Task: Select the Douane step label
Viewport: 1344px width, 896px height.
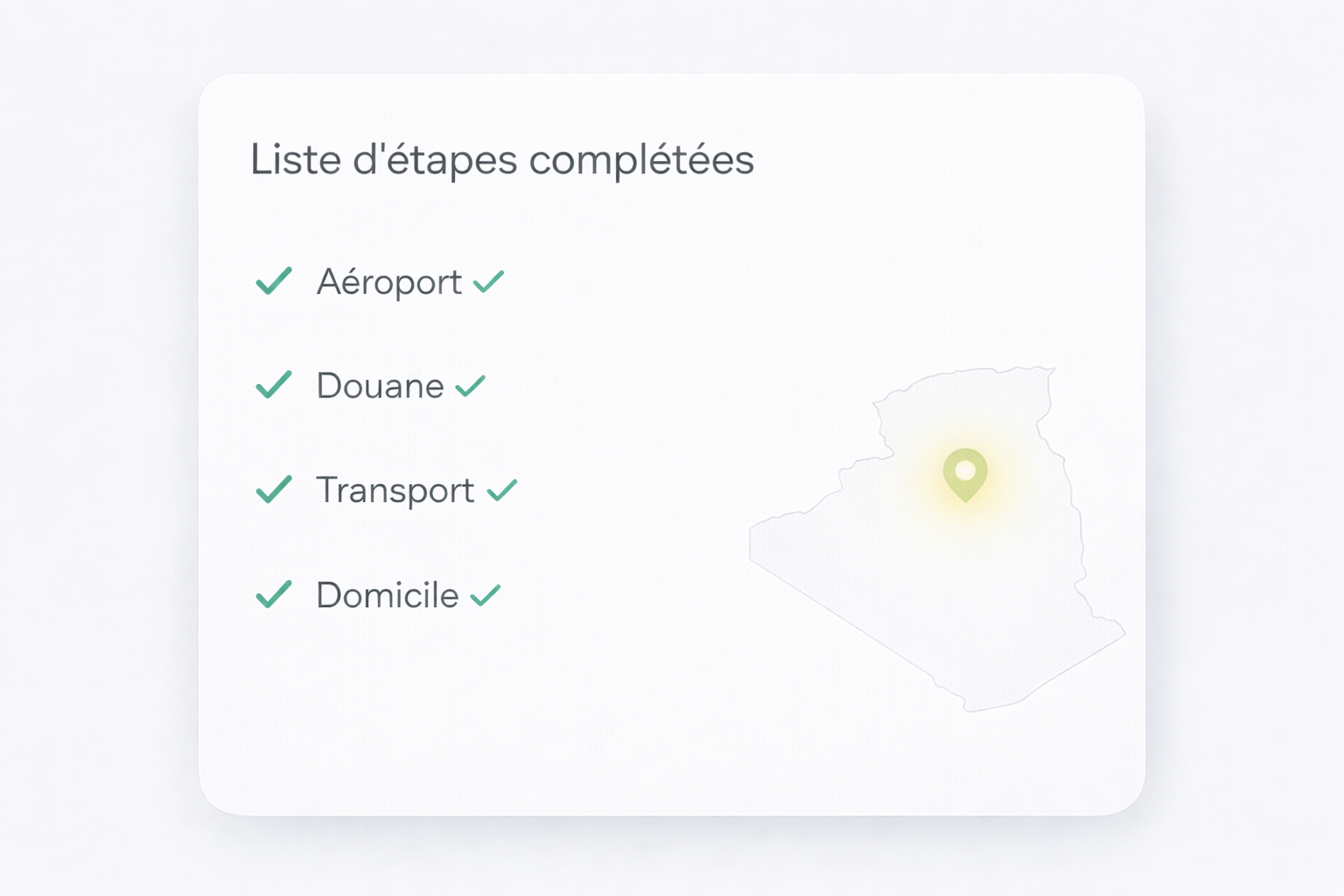Action: tap(380, 386)
